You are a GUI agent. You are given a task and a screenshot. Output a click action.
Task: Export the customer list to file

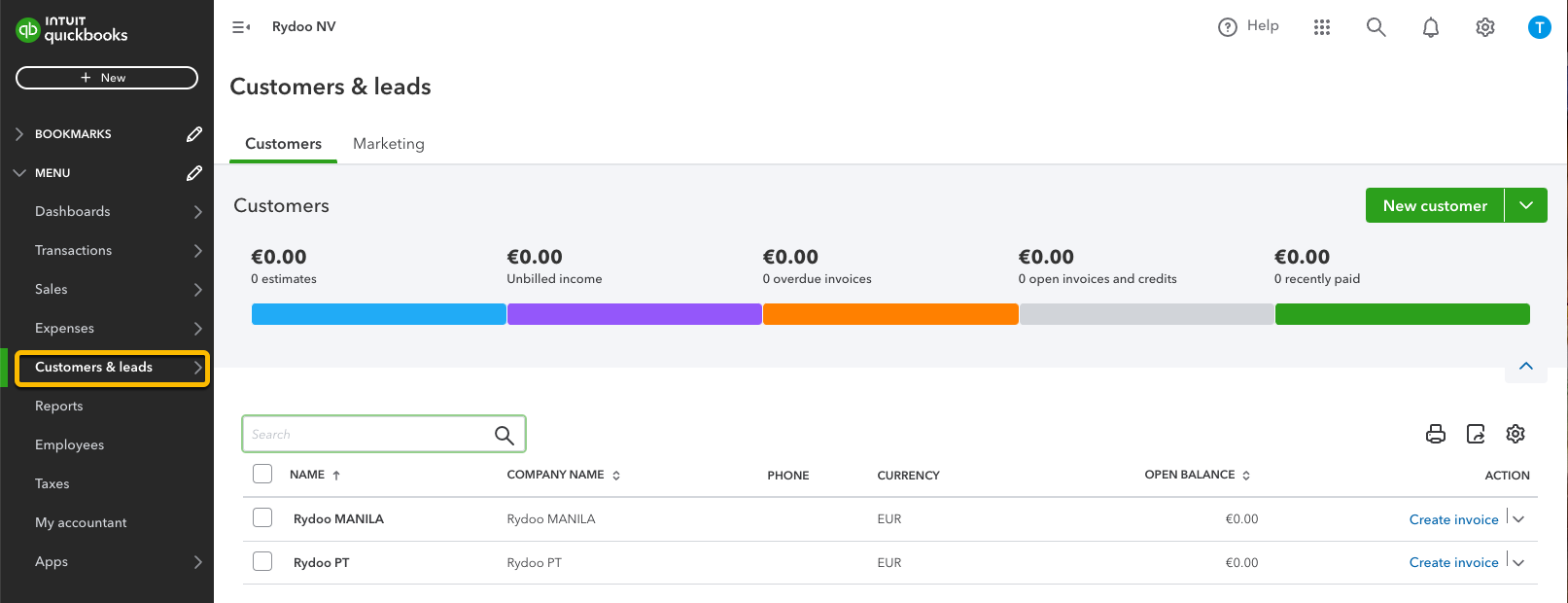(x=1476, y=434)
